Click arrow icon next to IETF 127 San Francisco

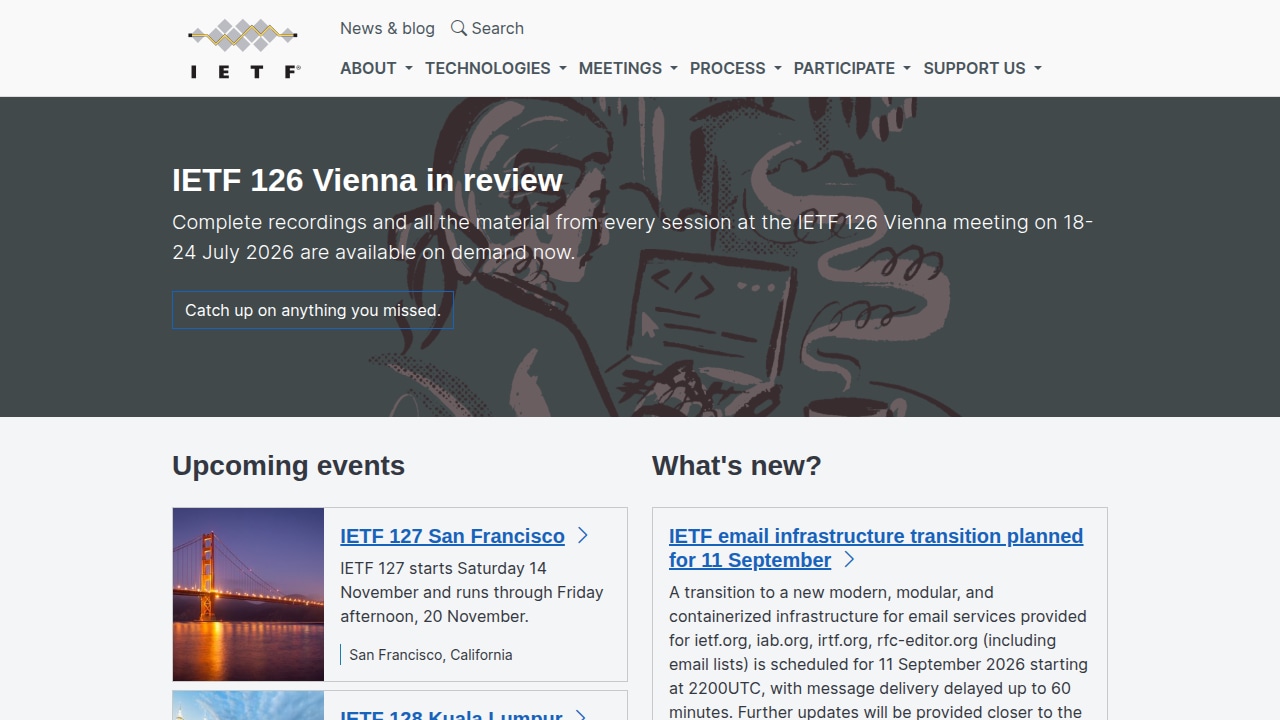coord(583,536)
